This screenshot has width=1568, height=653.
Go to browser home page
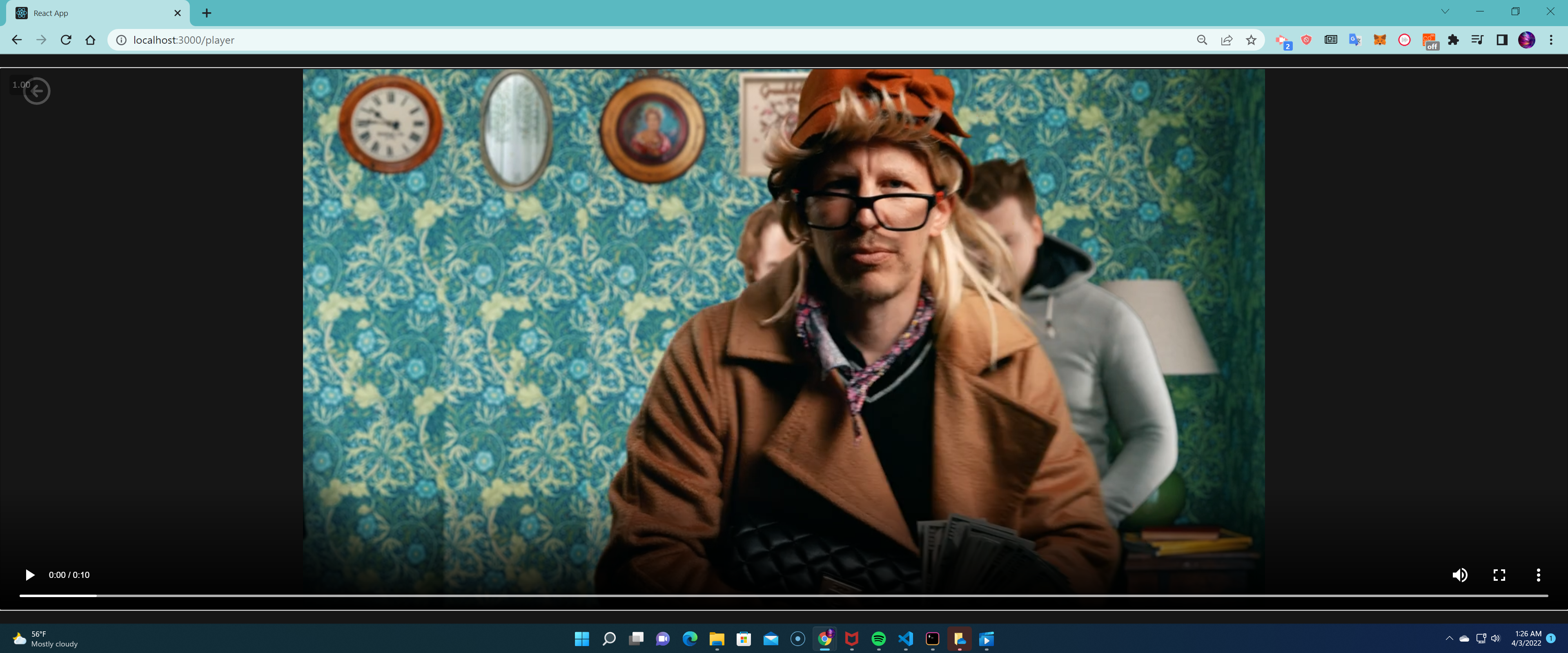coord(91,40)
